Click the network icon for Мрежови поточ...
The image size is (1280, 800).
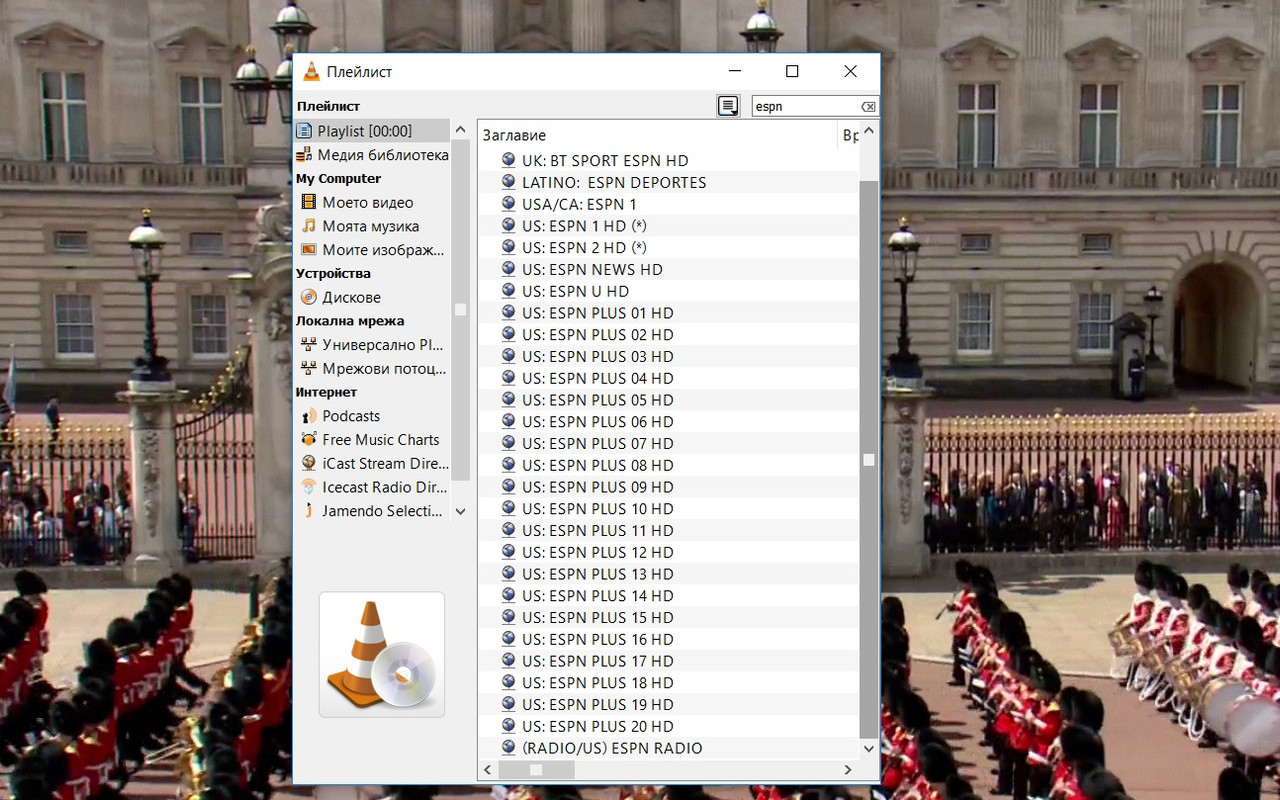pos(309,368)
